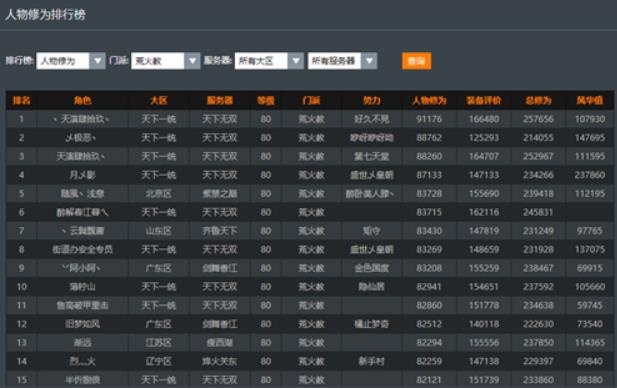Screen dimensions: 617x389
Task: Select the 风华值 value 59745
Action: click(x=589, y=306)
